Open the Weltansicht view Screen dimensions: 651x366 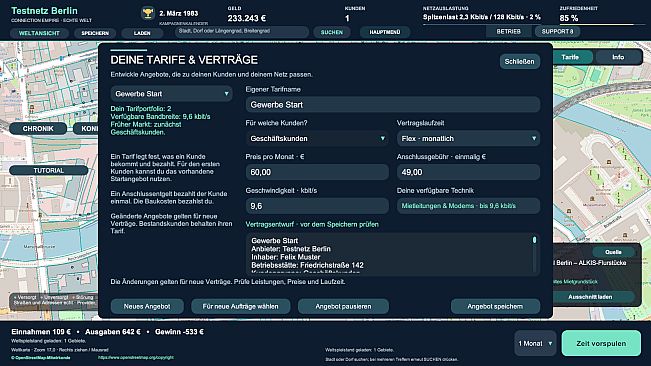click(x=39, y=33)
